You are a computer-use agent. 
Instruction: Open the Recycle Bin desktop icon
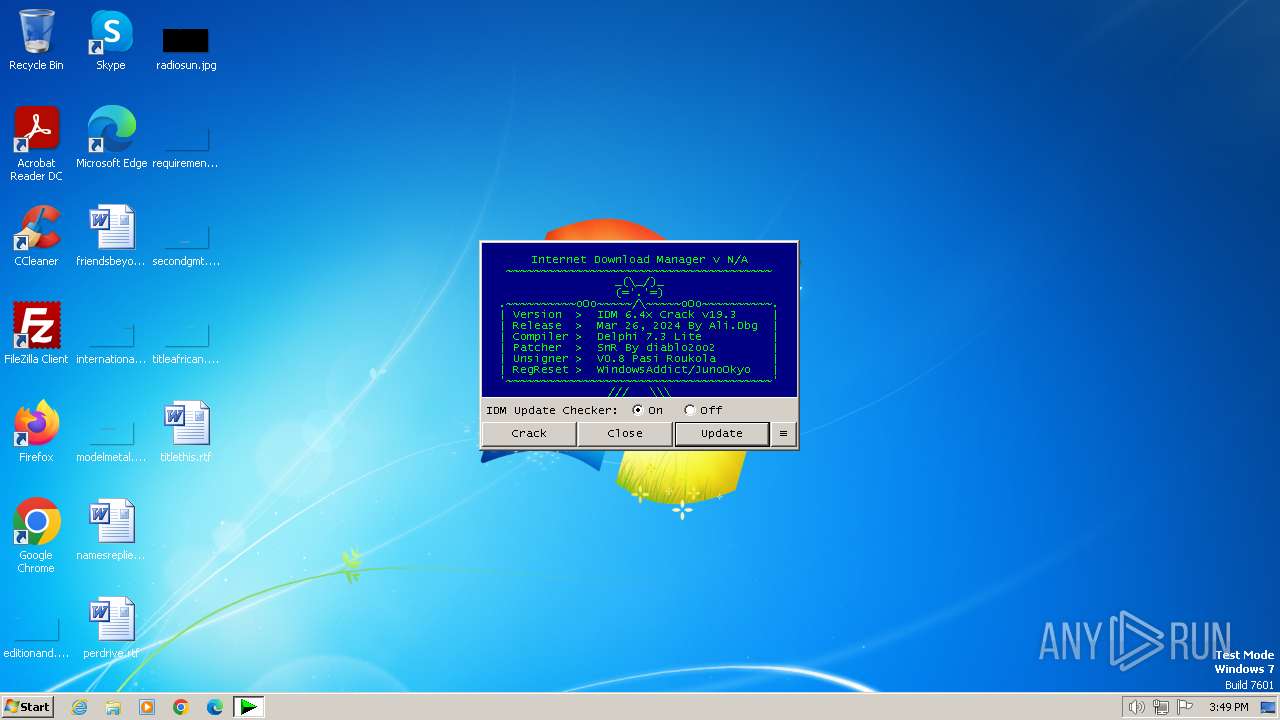(36, 40)
